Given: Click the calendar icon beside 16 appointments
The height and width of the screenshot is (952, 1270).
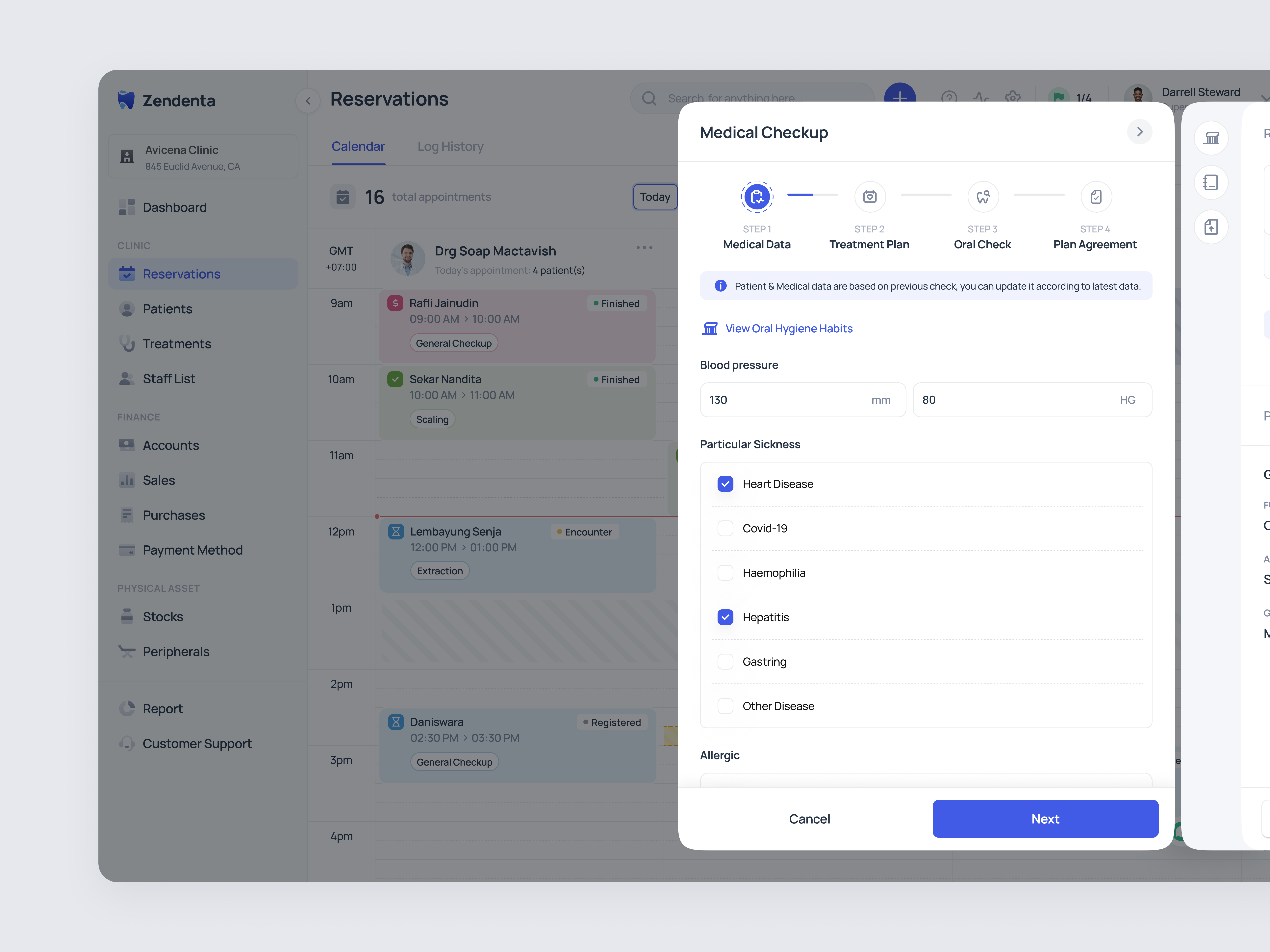Looking at the screenshot, I should (x=343, y=197).
